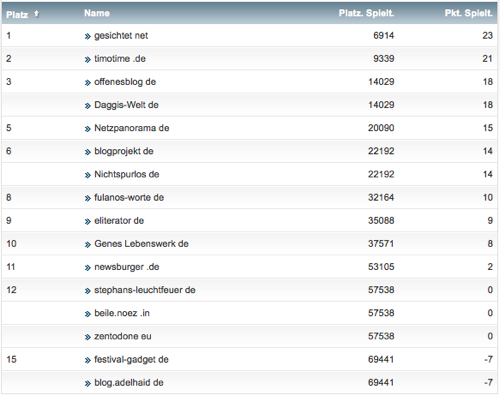This screenshot has width=500, height=396.
Task: Click the chevron icon before Netzpanorama de
Action: [x=88, y=129]
